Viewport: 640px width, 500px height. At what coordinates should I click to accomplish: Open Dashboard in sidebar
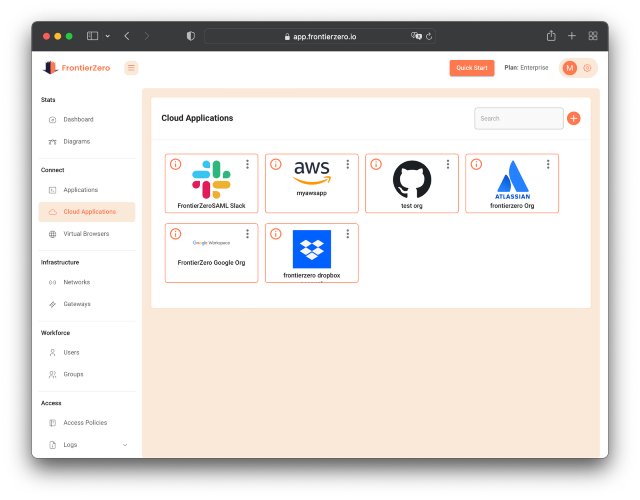pyautogui.click(x=87, y=120)
